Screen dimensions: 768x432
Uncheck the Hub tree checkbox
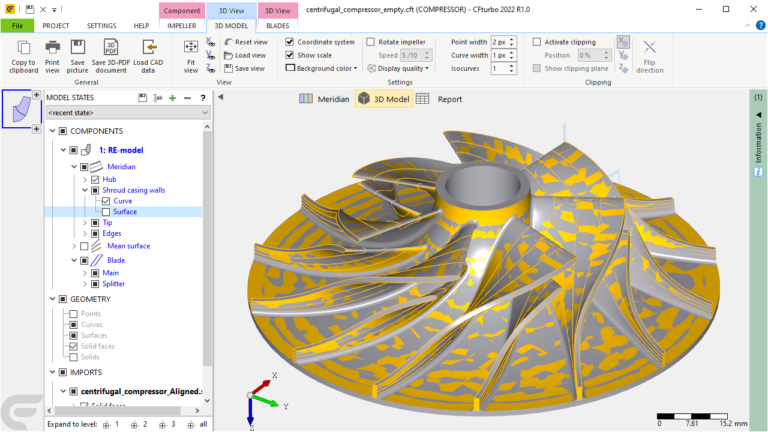[x=95, y=180]
